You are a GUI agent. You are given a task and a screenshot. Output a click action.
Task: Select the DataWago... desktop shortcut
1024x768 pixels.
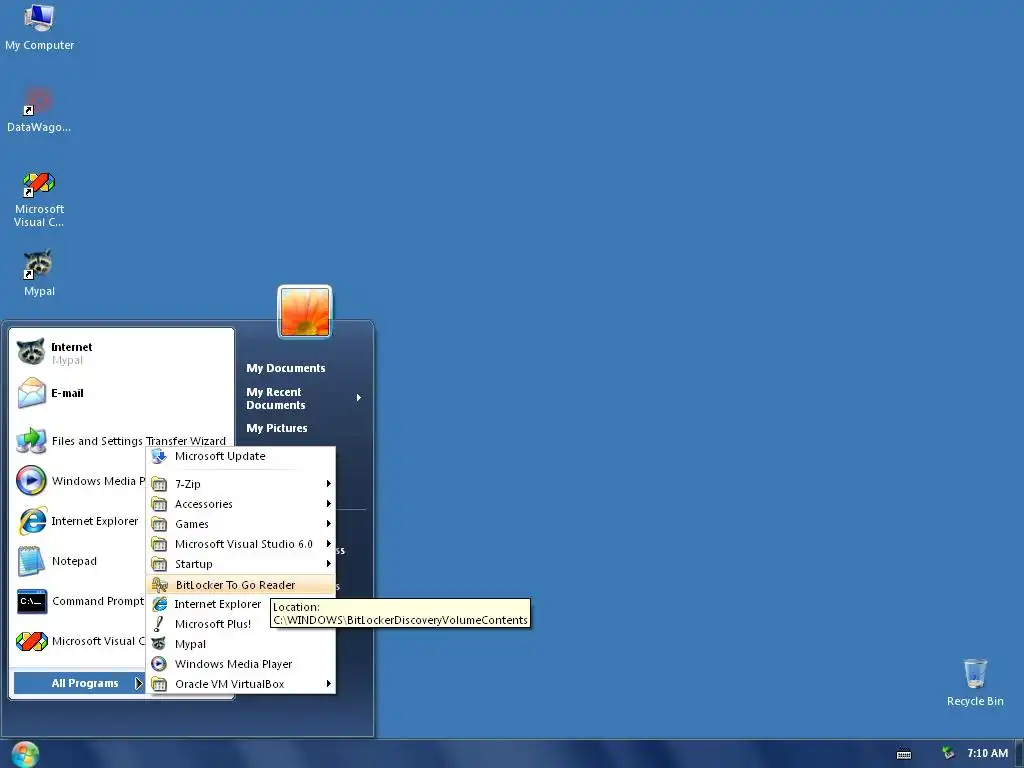39,110
